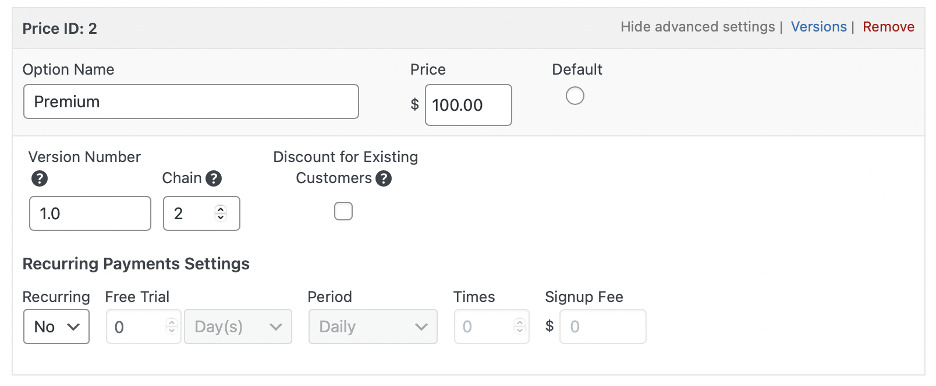
Task: Open the Recurring dropdown set to No
Action: [56, 326]
